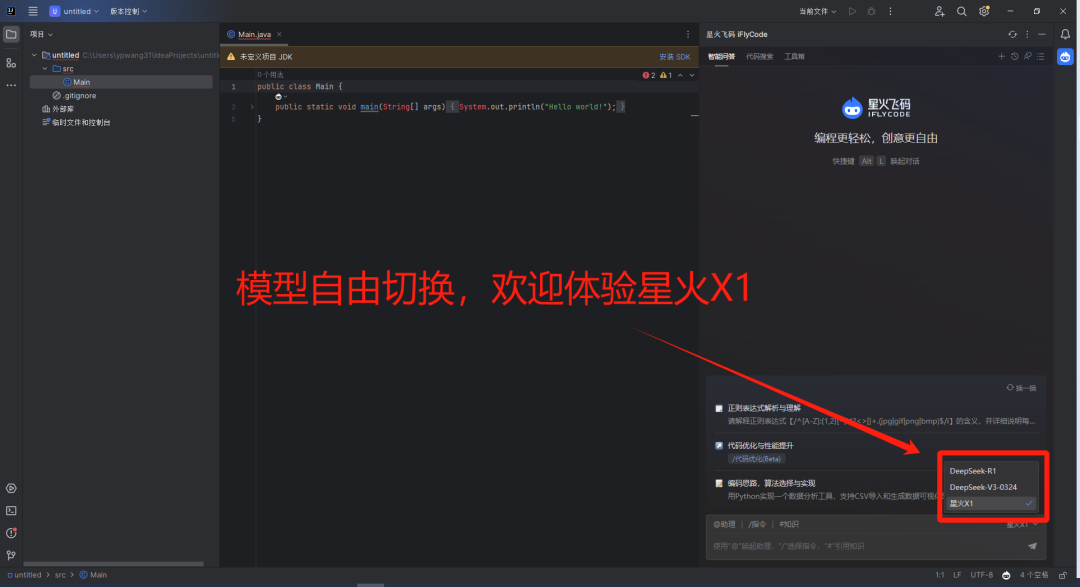Open more run actions vertical dots
Image resolution: width=1080 pixels, height=587 pixels.
[890, 11]
